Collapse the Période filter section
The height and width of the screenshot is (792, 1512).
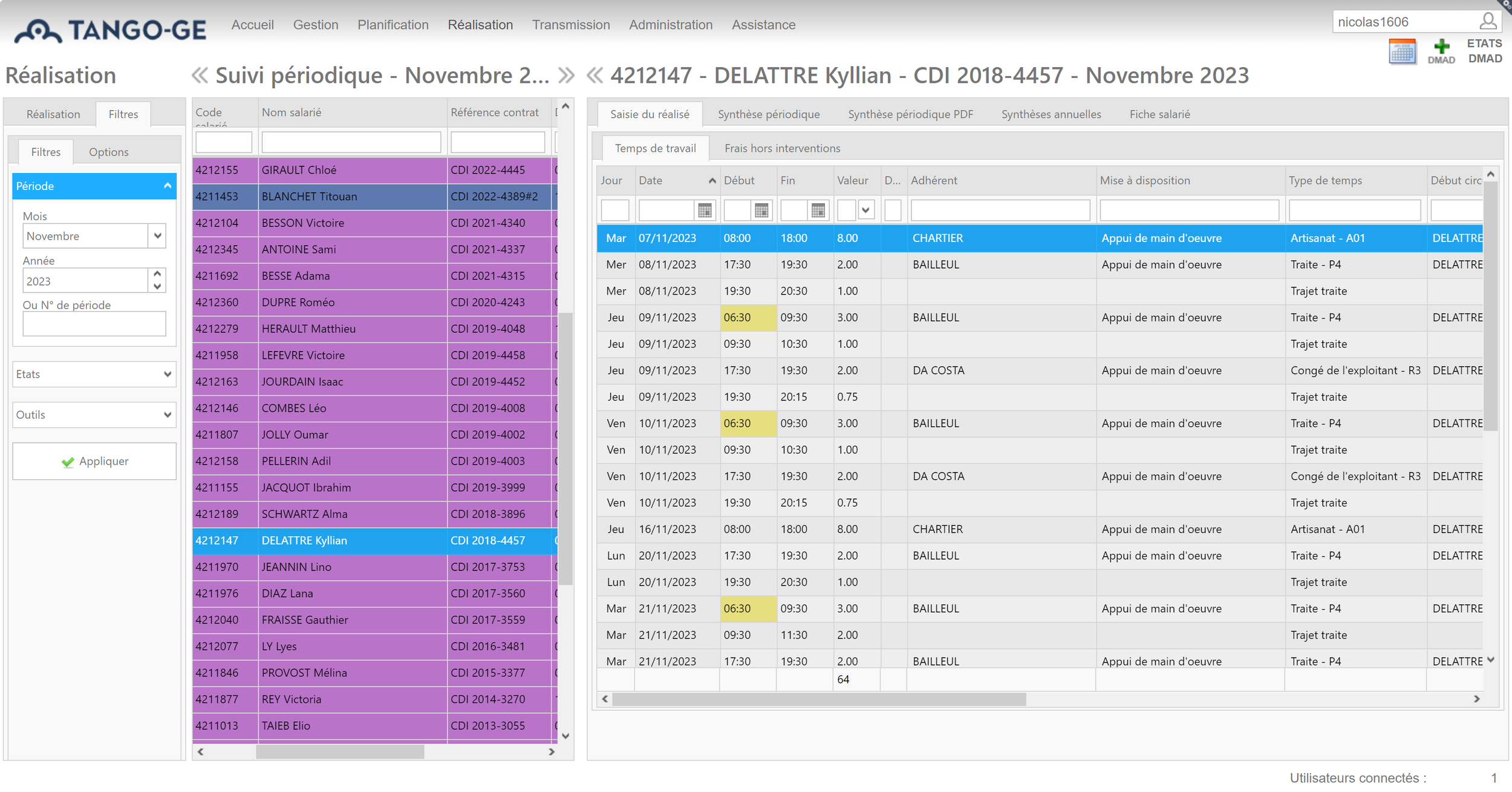click(x=168, y=186)
